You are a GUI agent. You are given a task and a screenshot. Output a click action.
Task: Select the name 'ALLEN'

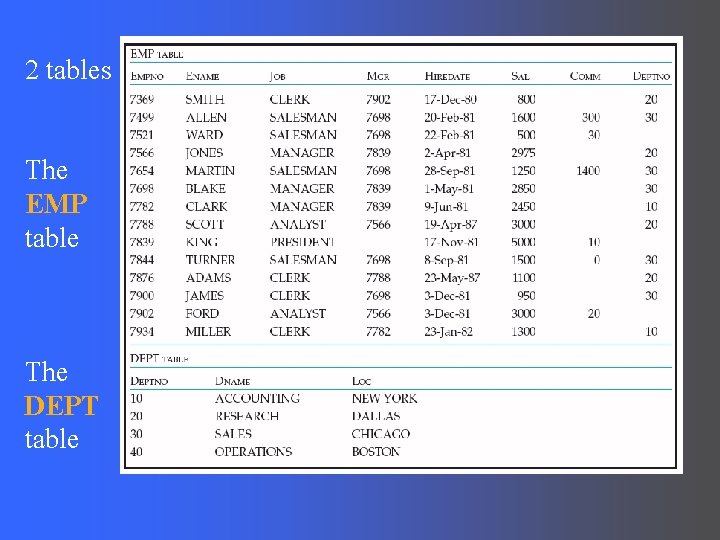pyautogui.click(x=206, y=118)
